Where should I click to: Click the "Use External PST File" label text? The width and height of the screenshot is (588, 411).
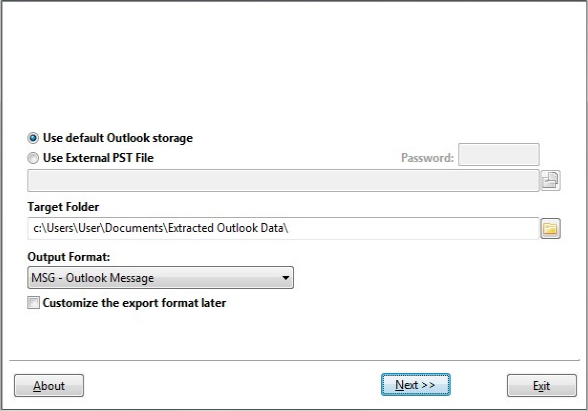point(98,158)
